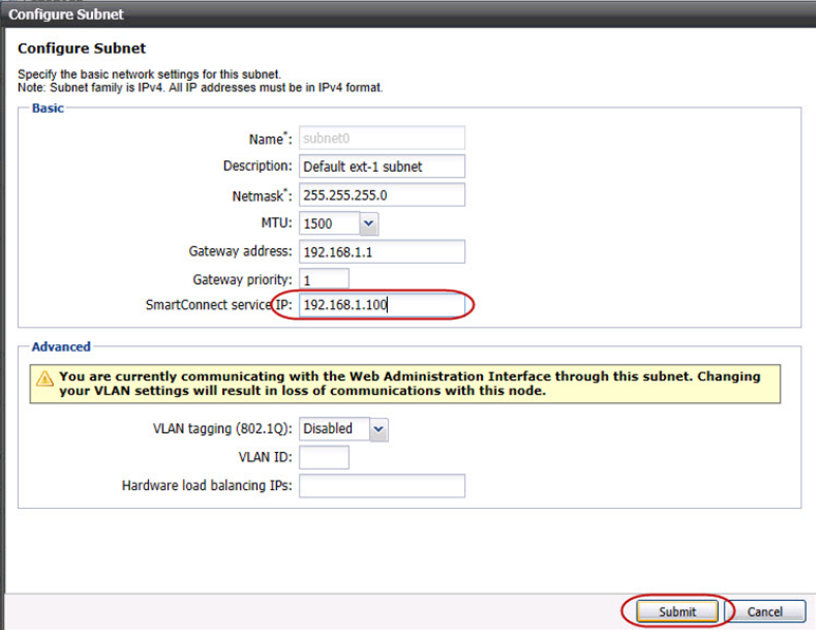Edit the Gateway address field
This screenshot has width=816, height=630.
(x=382, y=252)
